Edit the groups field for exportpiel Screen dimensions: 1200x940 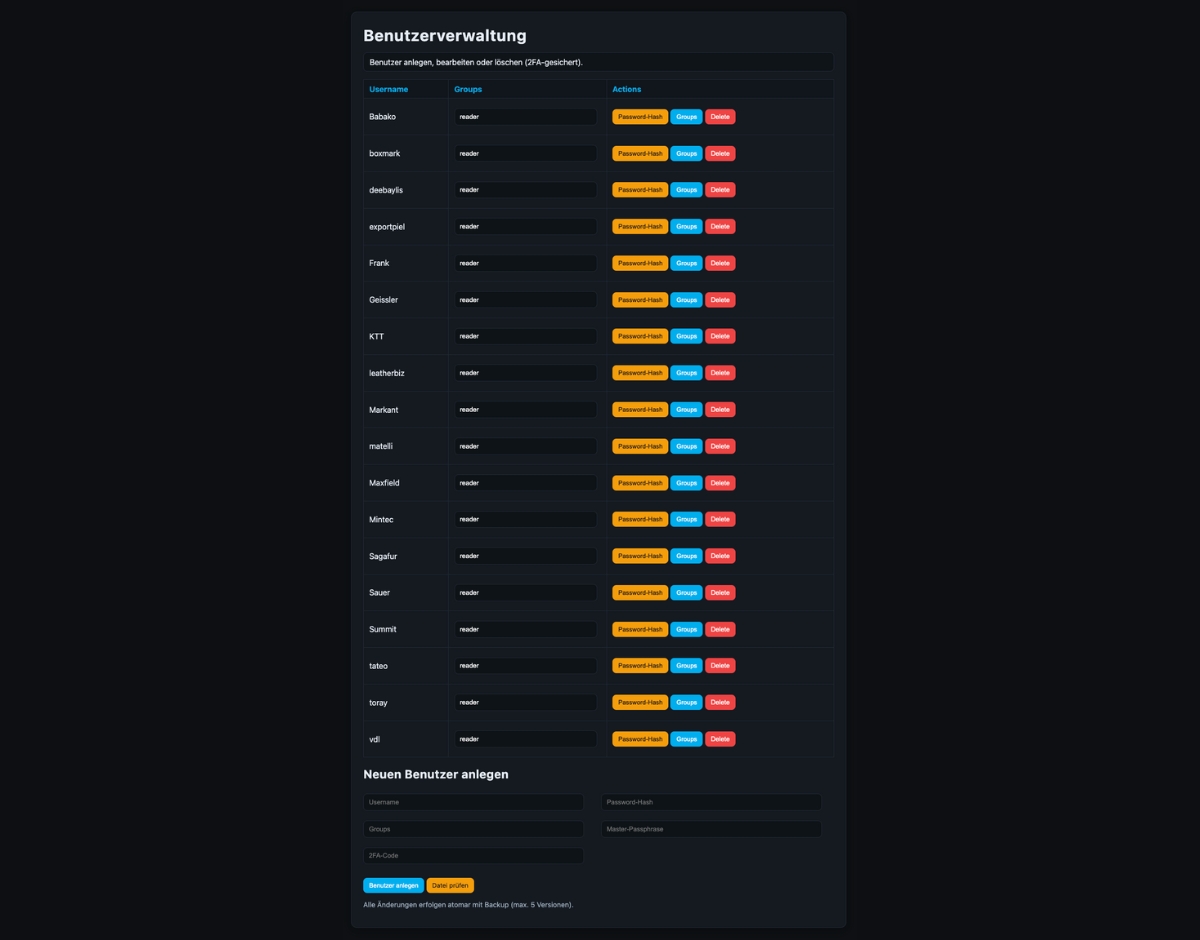tap(525, 227)
